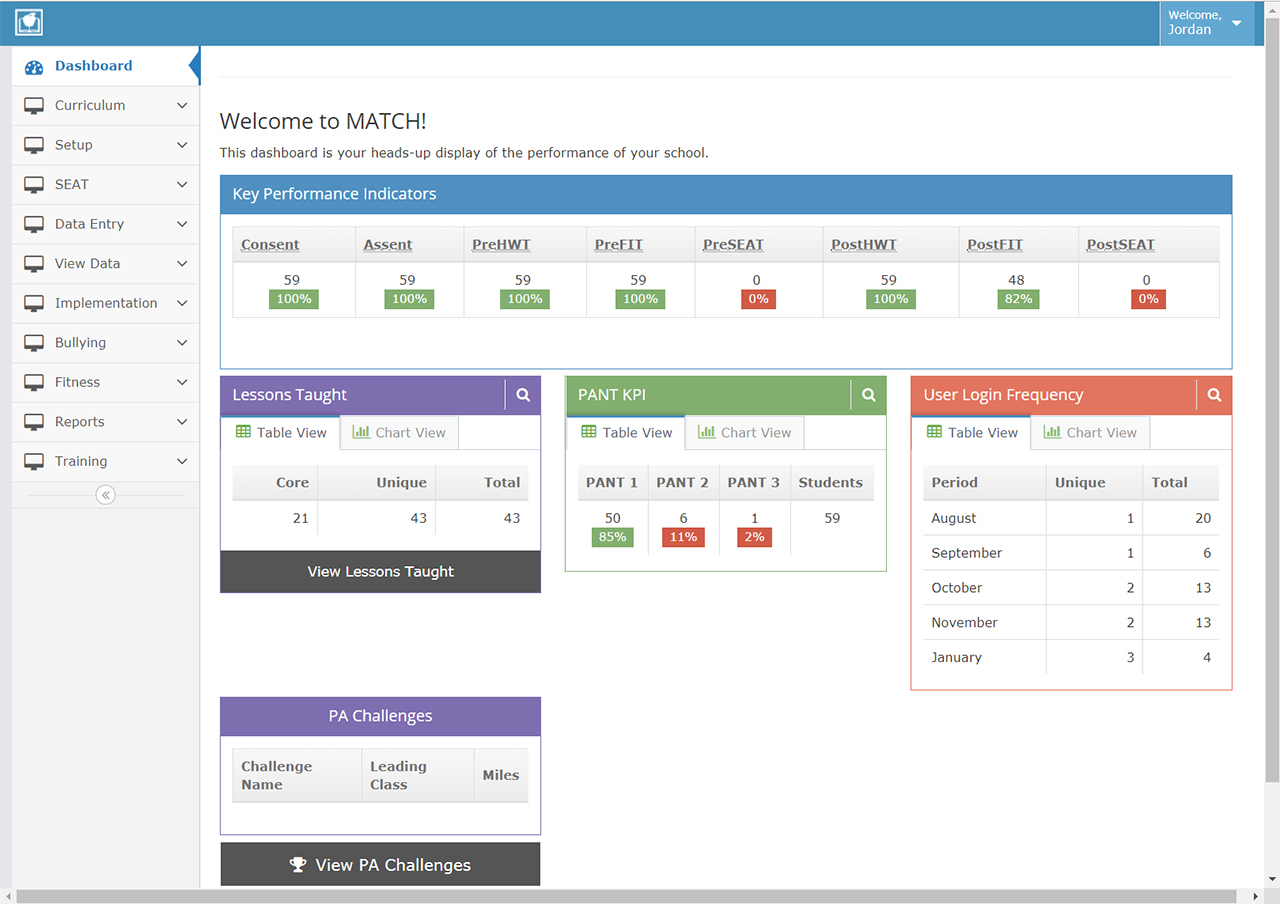This screenshot has height=904, width=1280.
Task: Click the Lessons Taught magnifier icon
Action: tap(523, 395)
